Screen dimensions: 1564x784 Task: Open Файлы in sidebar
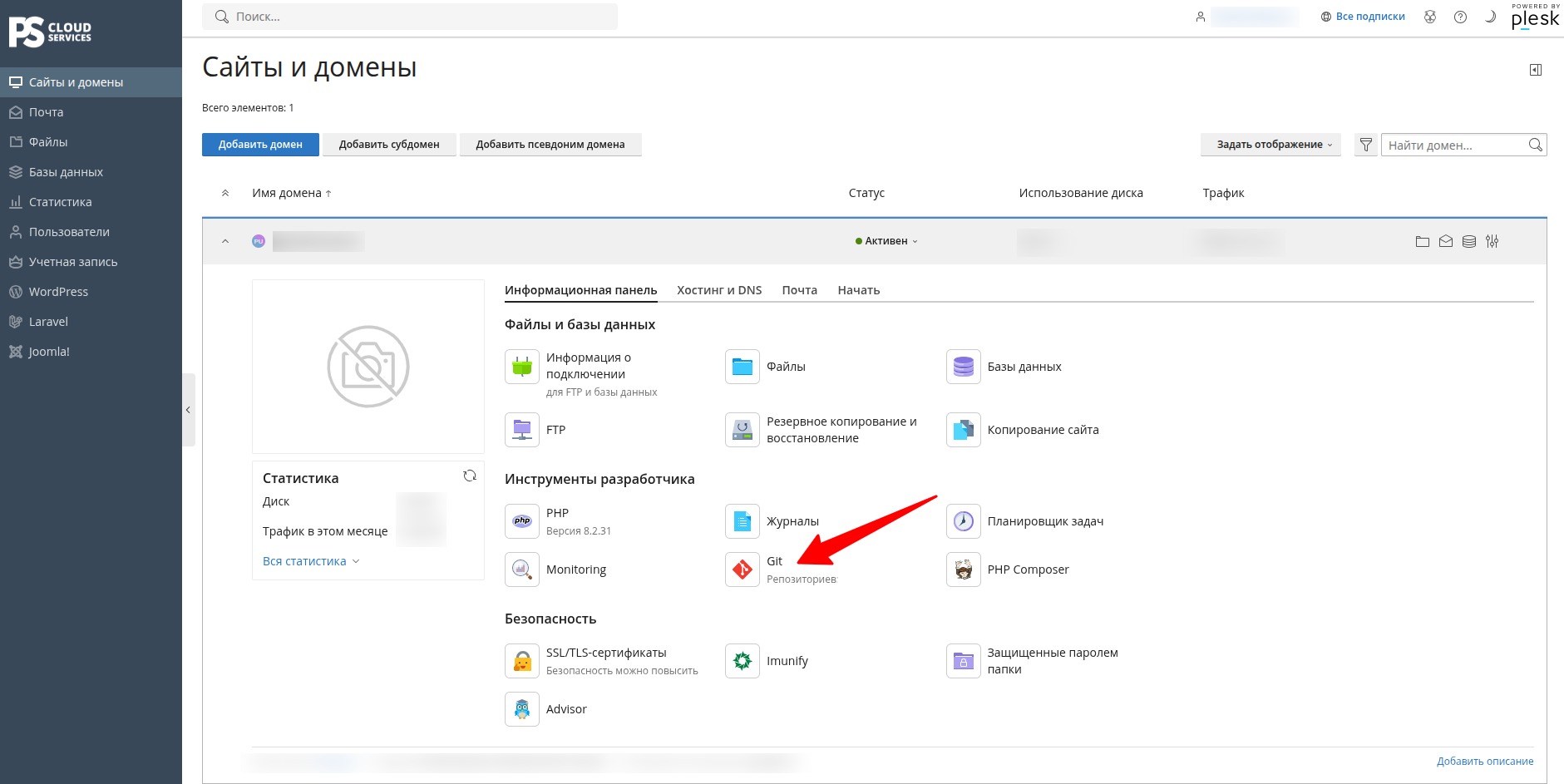click(91, 142)
